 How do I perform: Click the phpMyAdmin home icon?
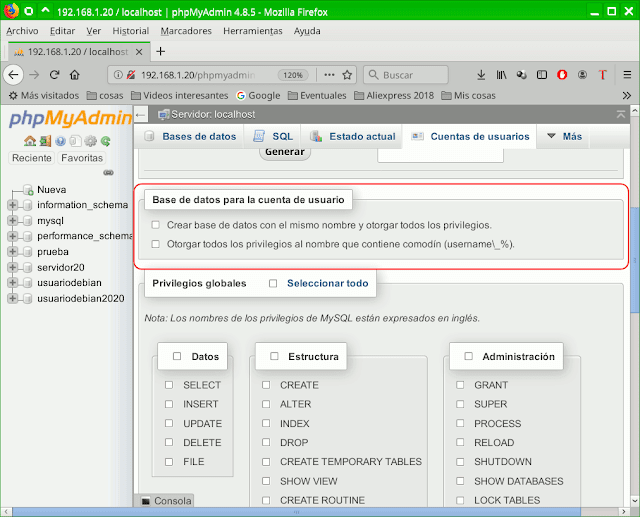(x=30, y=141)
